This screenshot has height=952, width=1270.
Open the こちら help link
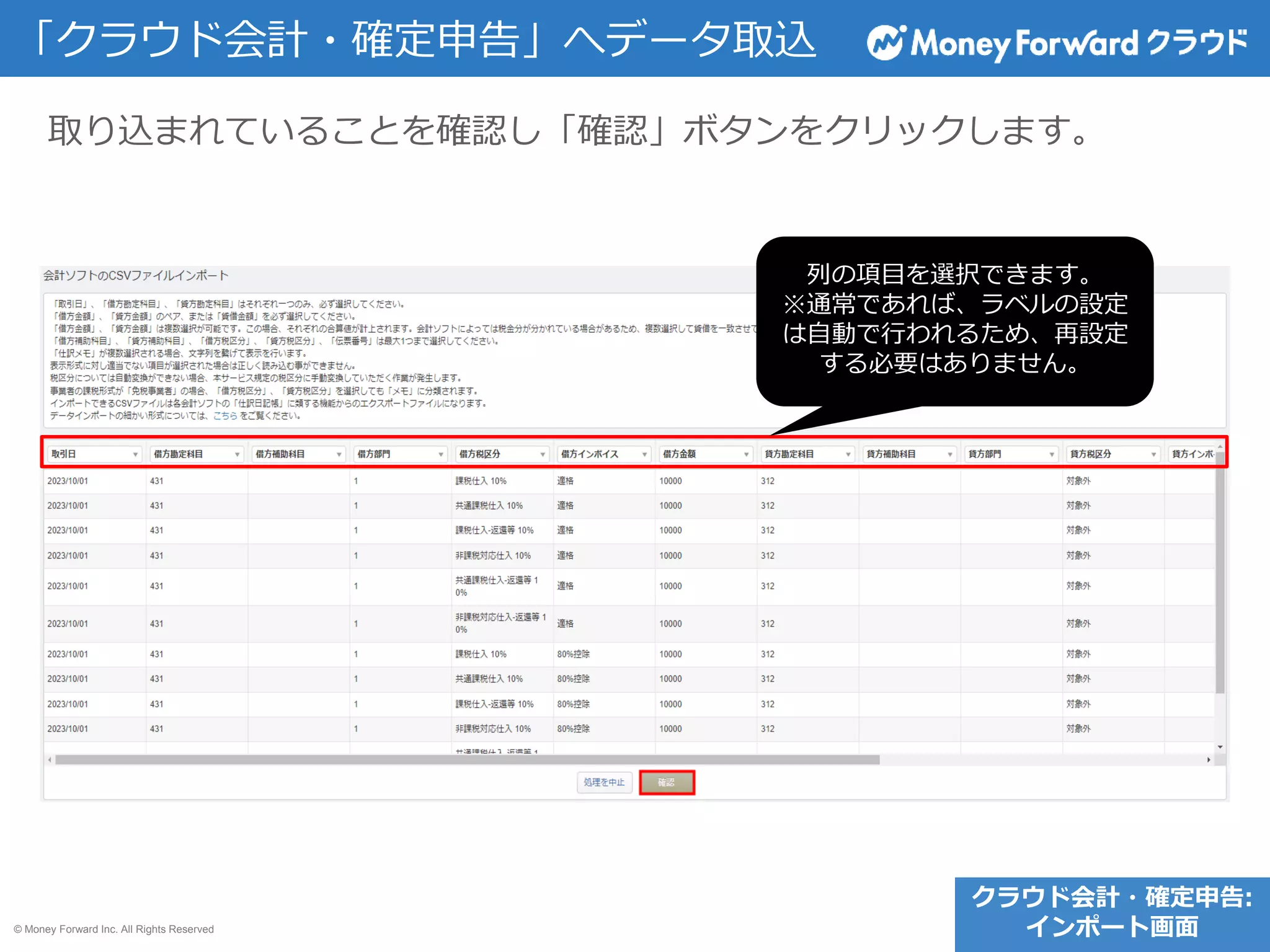(225, 416)
